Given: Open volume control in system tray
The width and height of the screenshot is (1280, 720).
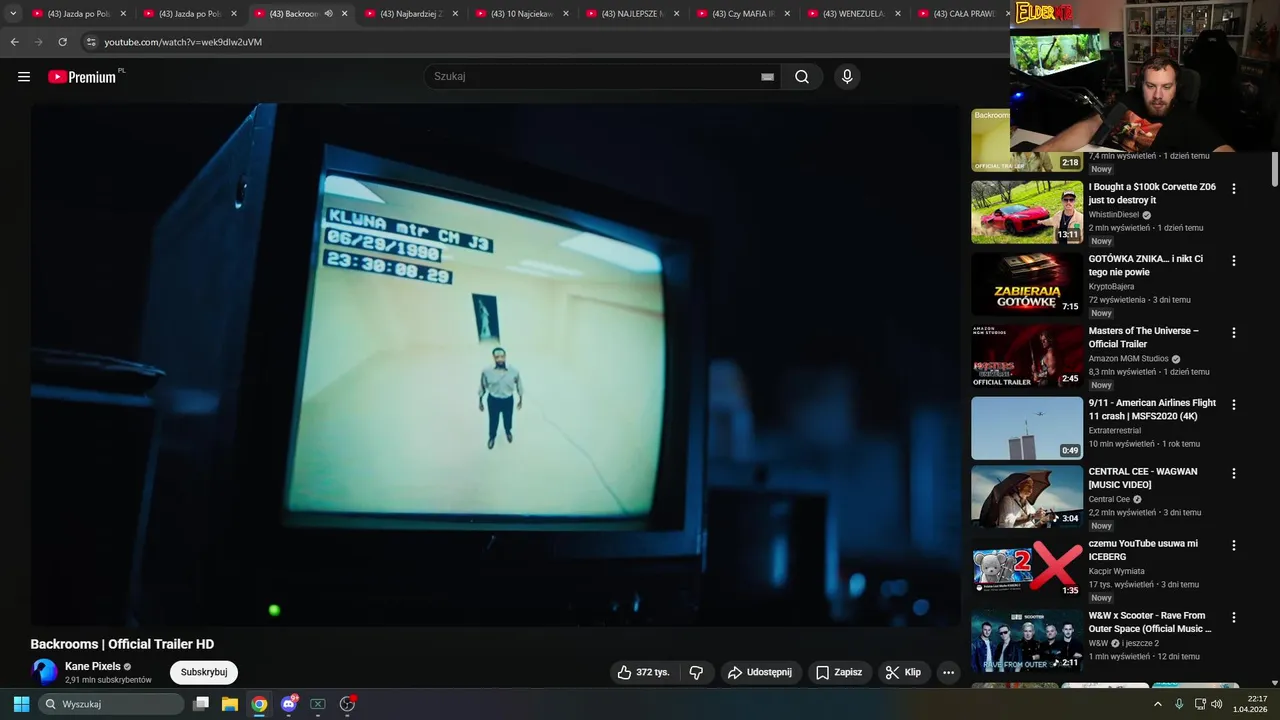Looking at the screenshot, I should 1217,704.
